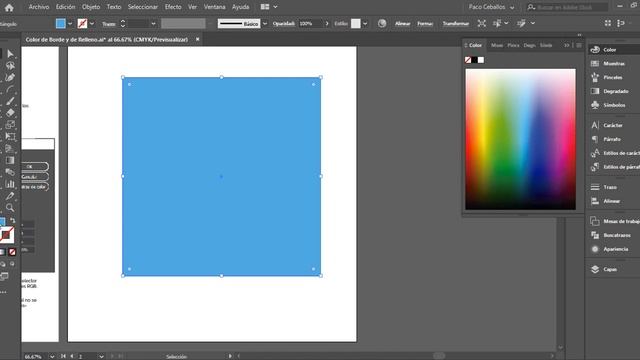Click the Adobe Stock search magnifier icon
Image resolution: width=640 pixels, height=360 pixels.
pos(531,7)
